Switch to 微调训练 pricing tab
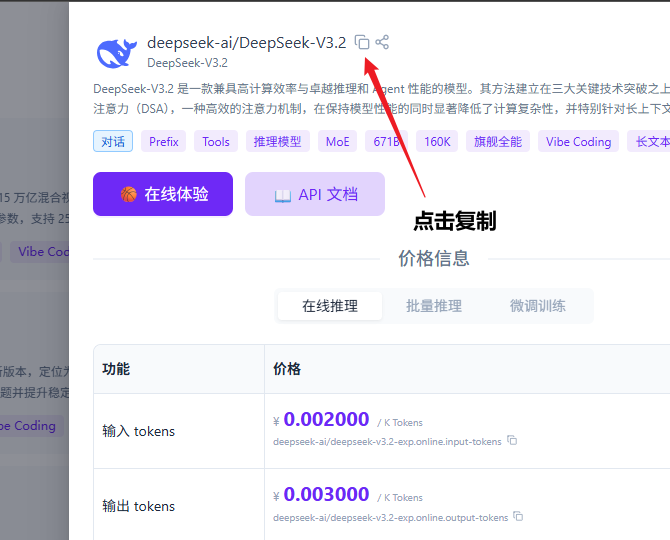This screenshot has width=670, height=540. (x=538, y=306)
